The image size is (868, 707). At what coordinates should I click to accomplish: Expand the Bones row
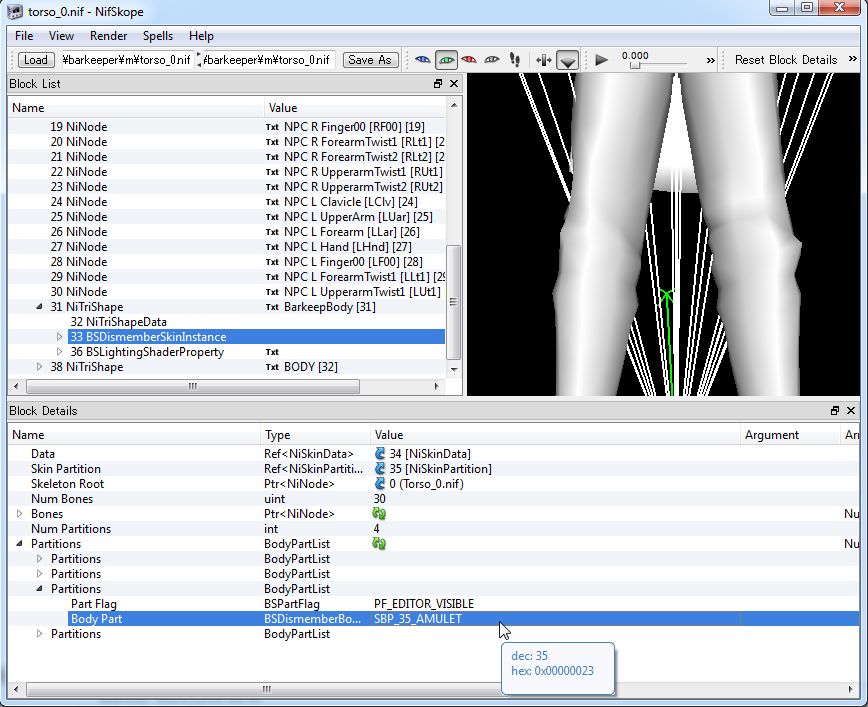point(19,514)
